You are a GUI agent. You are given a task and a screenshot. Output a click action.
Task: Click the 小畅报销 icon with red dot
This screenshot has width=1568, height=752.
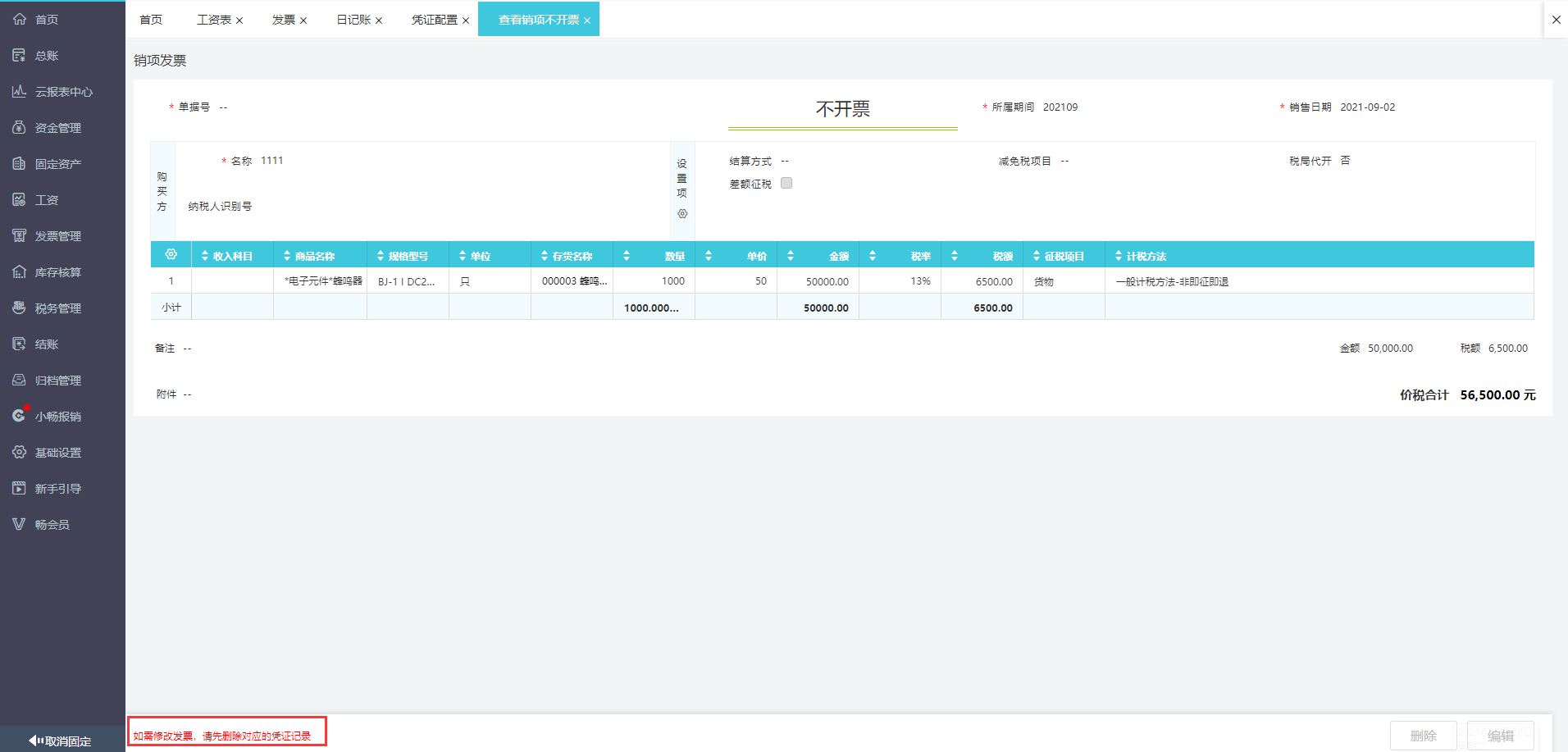[x=19, y=416]
